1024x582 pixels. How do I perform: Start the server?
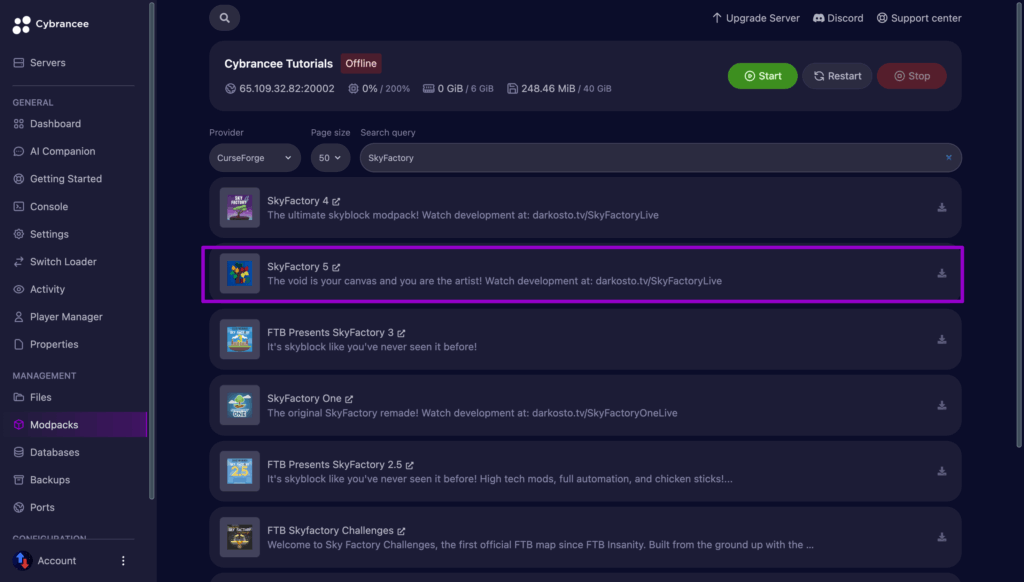coord(762,76)
